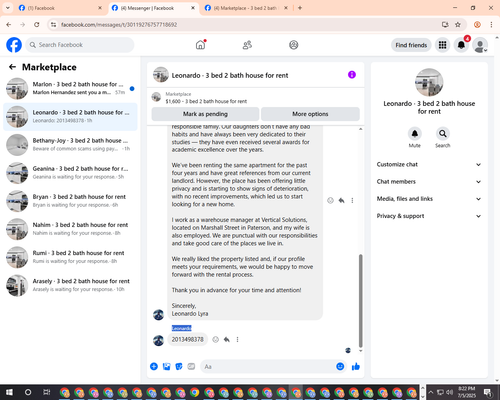Open the $1,600 listing link under header
This screenshot has width=500, height=400.
(x=206, y=101)
